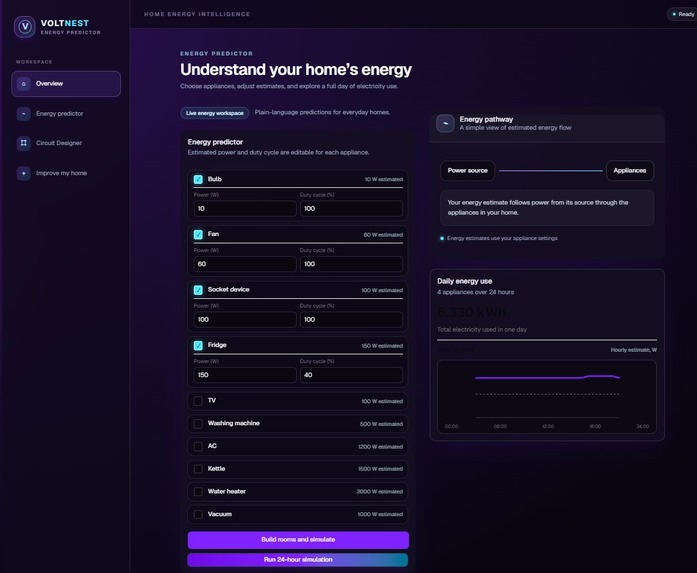Enable the Vacuum appliance checkbox

(x=198, y=514)
